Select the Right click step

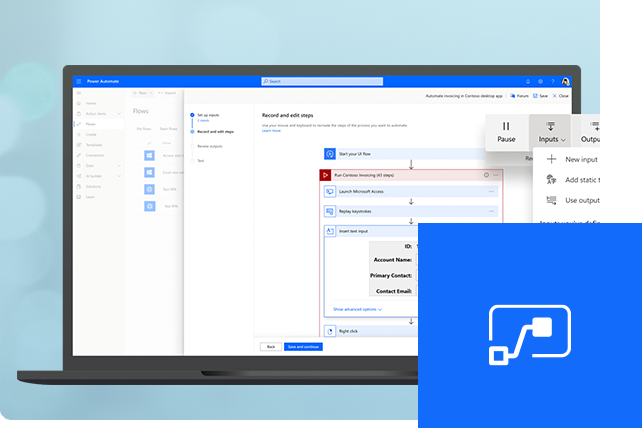371,331
